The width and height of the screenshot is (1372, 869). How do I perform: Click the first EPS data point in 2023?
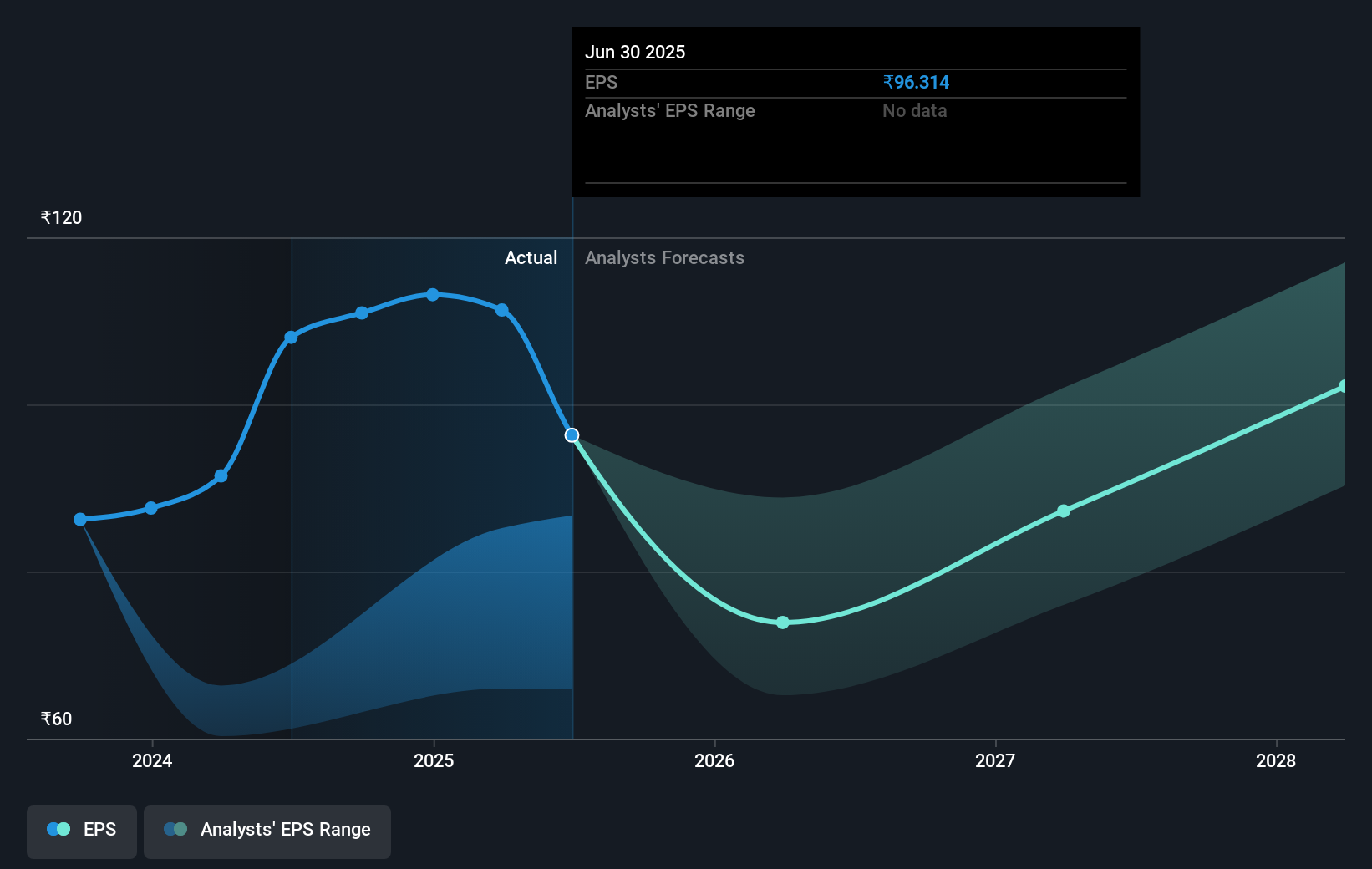point(80,520)
